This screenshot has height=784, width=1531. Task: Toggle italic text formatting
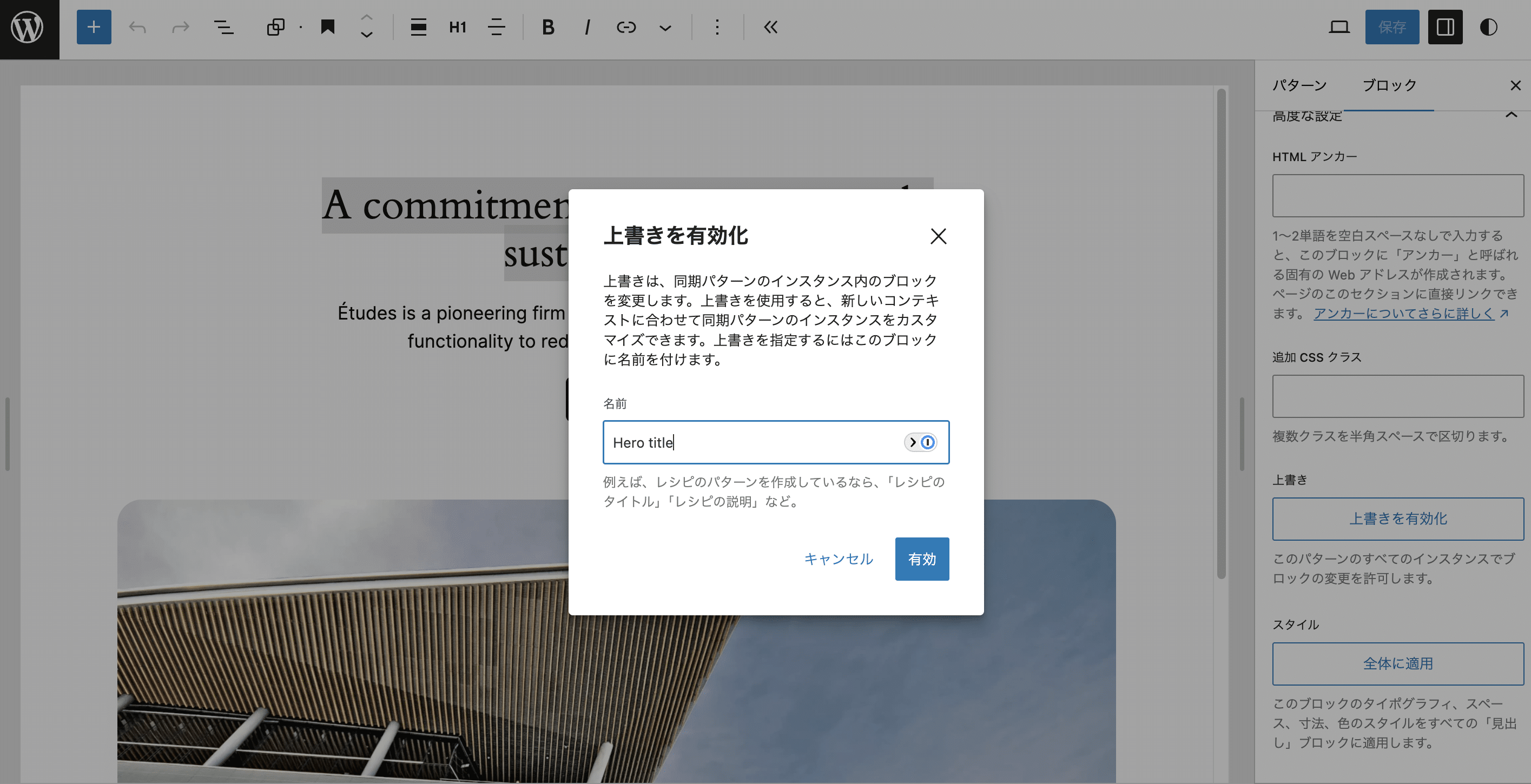coord(587,28)
